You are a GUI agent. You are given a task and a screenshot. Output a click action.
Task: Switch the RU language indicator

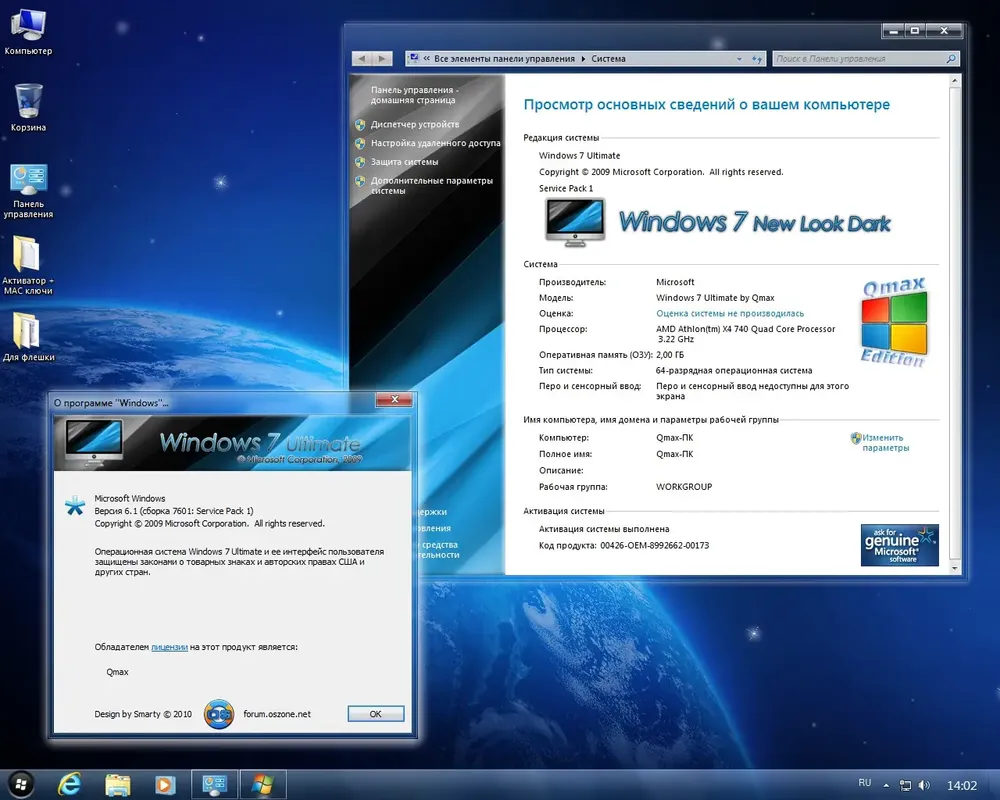point(864,783)
